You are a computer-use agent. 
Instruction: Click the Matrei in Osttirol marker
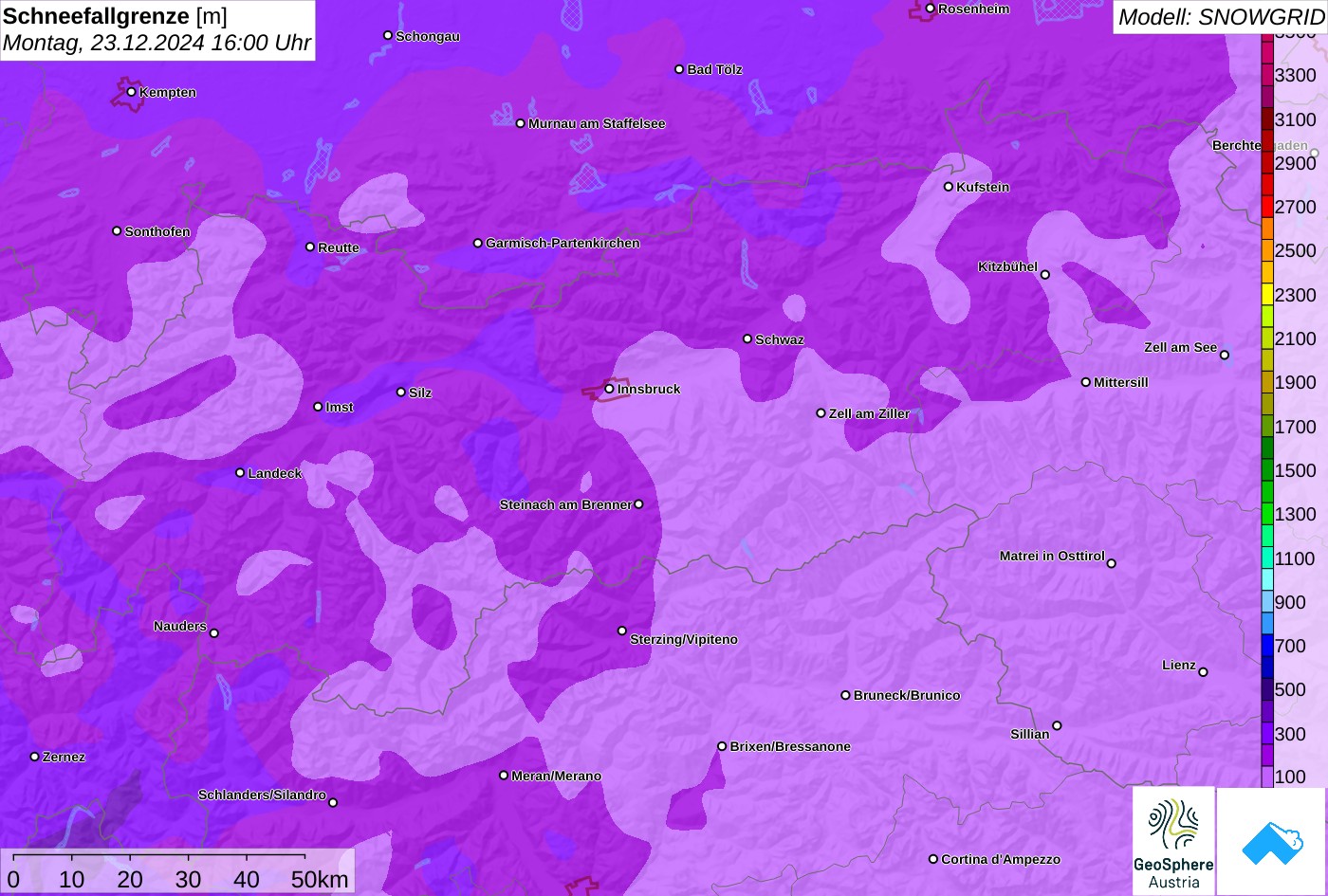tap(1111, 563)
